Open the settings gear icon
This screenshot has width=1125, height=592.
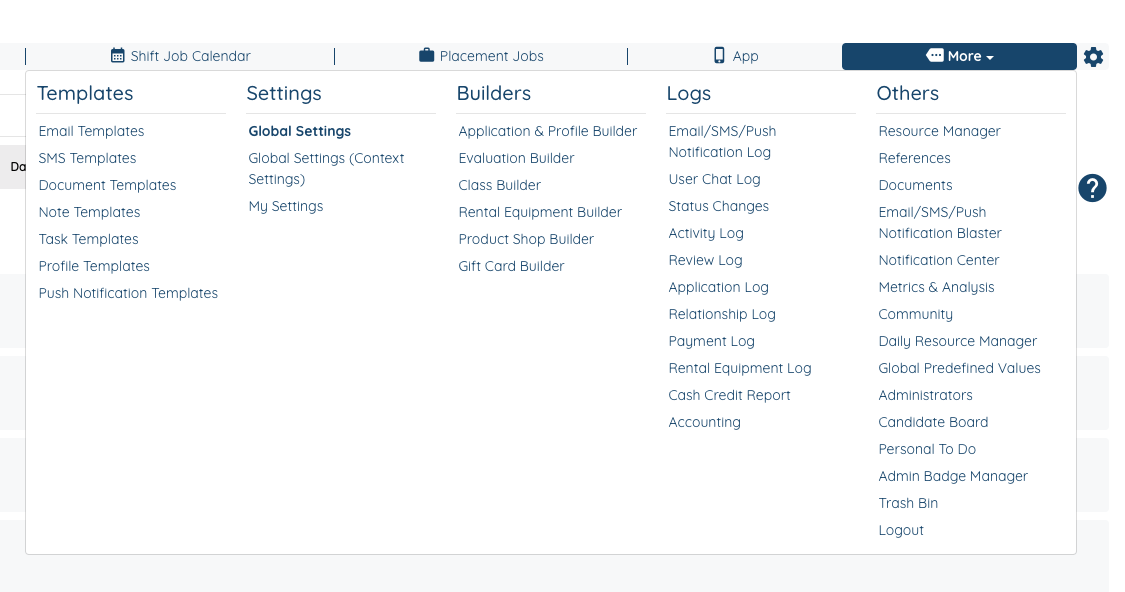tap(1093, 57)
